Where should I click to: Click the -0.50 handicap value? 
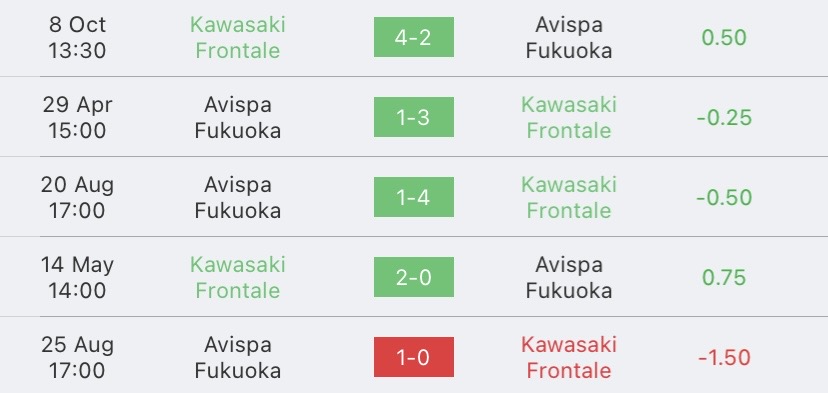[724, 198]
